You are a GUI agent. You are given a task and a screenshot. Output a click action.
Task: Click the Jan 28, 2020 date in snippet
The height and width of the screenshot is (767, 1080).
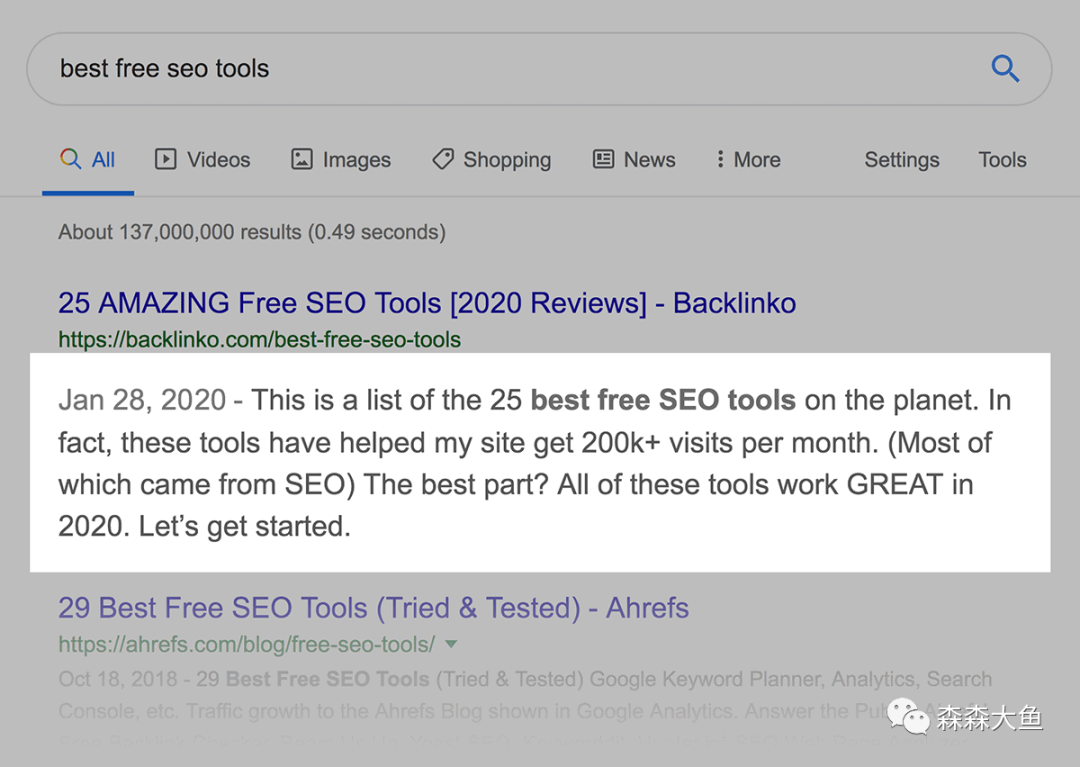(142, 401)
